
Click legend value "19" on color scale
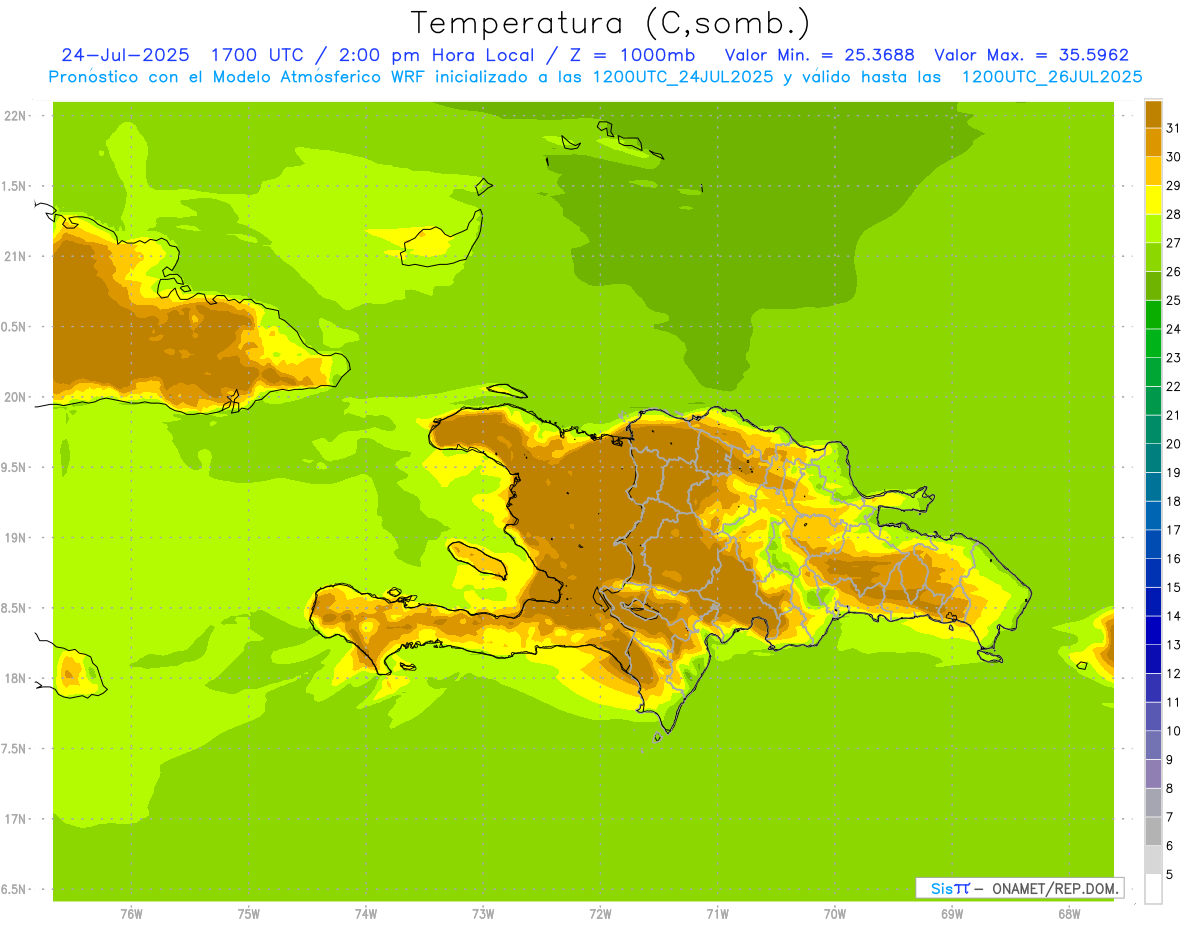pyautogui.click(x=1174, y=472)
